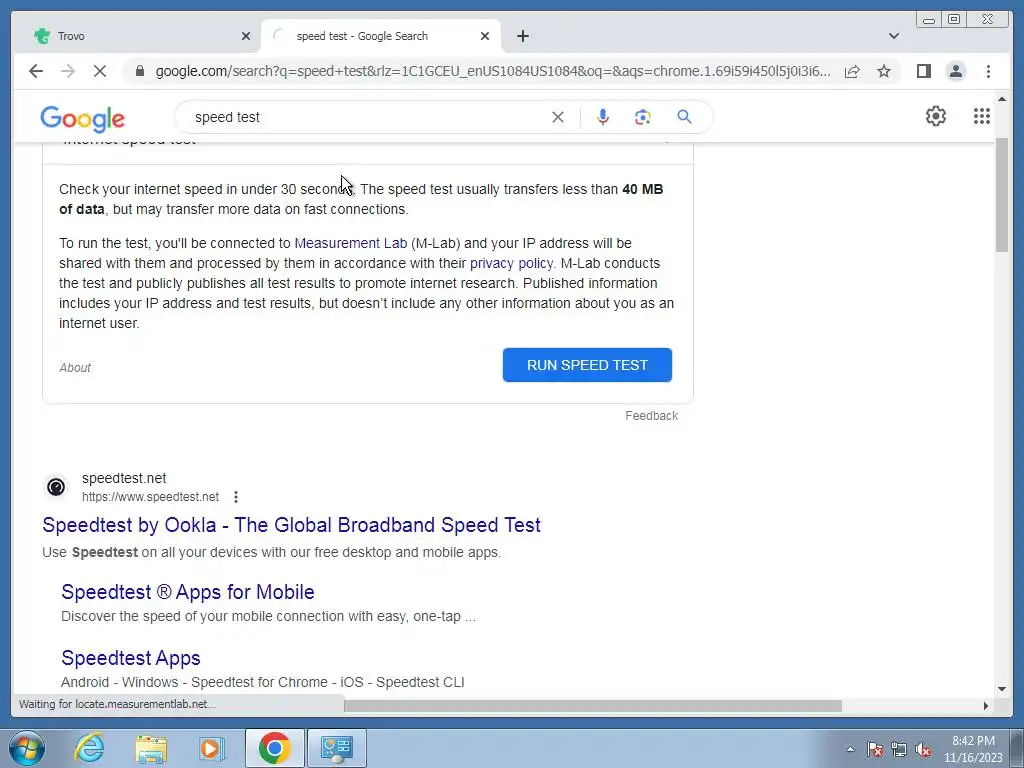Bookmark this page with star
Screen dimensions: 1024x768
884,71
